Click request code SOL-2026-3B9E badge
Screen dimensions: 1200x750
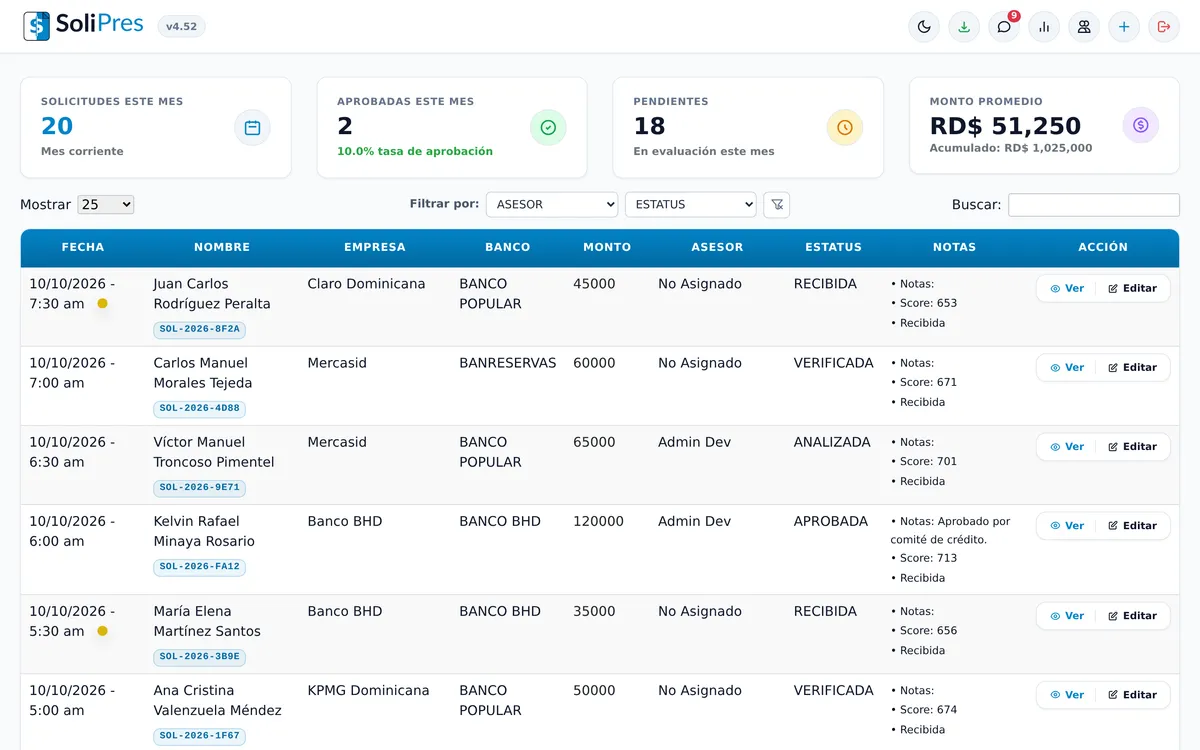coord(200,657)
